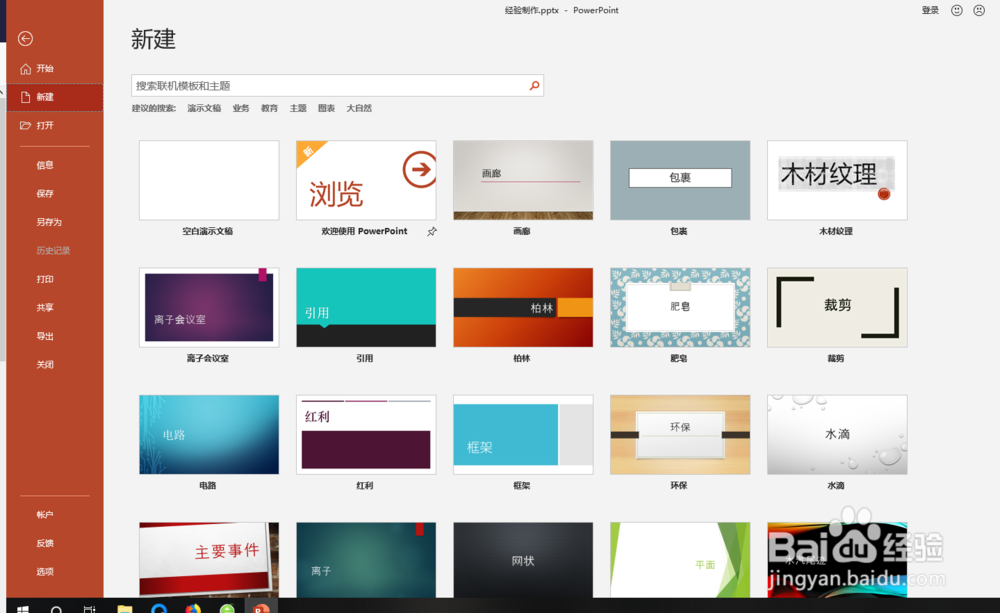Pin the 欢迎使用 PowerPoint template
The image size is (1000, 613).
pos(432,232)
